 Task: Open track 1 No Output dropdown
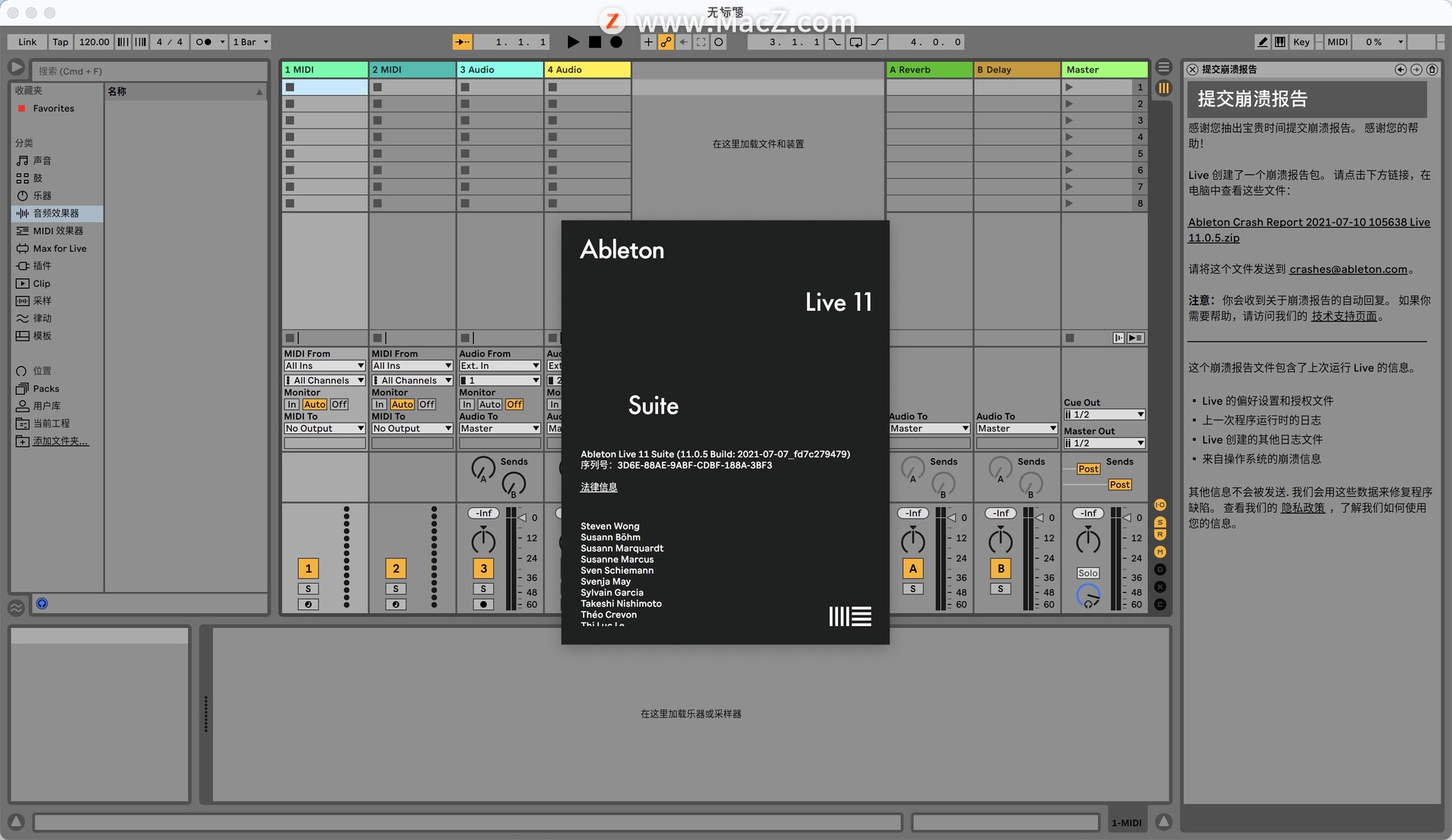point(324,428)
